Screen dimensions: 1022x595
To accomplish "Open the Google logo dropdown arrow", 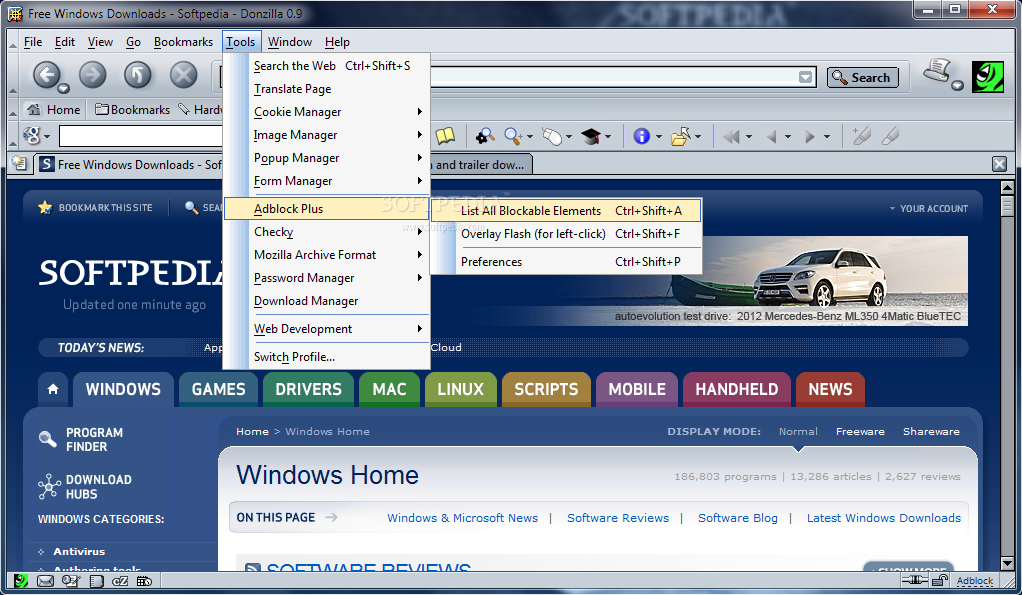I will click(47, 137).
